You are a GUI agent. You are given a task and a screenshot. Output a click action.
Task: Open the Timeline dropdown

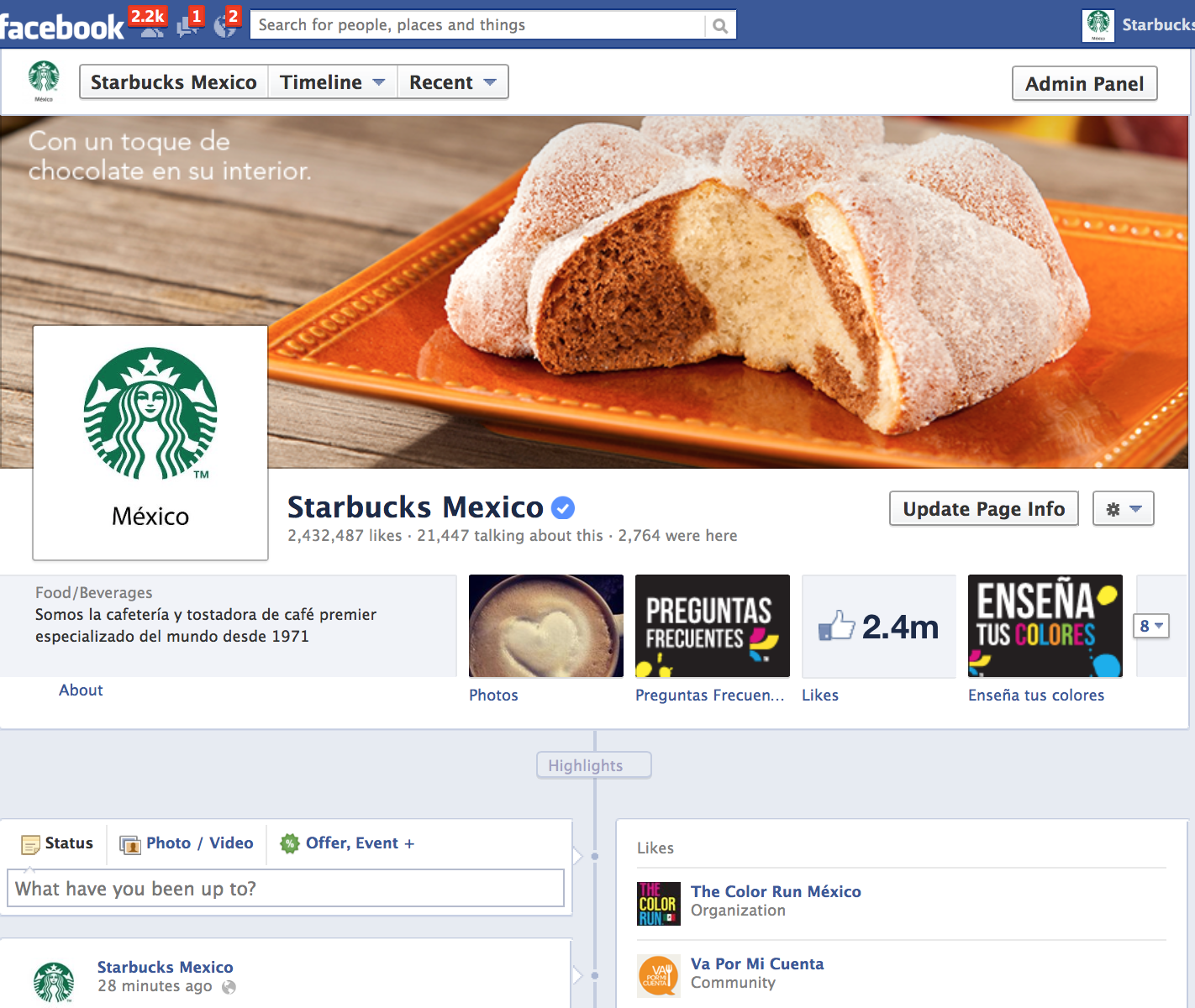[x=332, y=81]
